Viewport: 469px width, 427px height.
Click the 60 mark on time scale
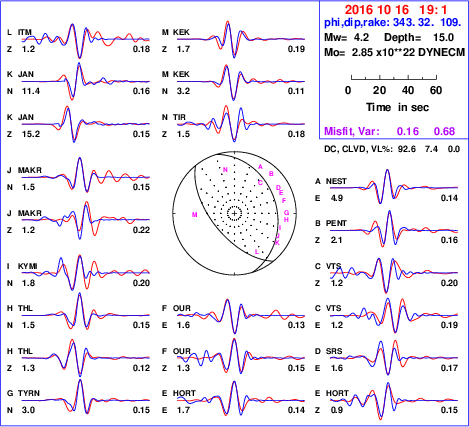(x=436, y=90)
